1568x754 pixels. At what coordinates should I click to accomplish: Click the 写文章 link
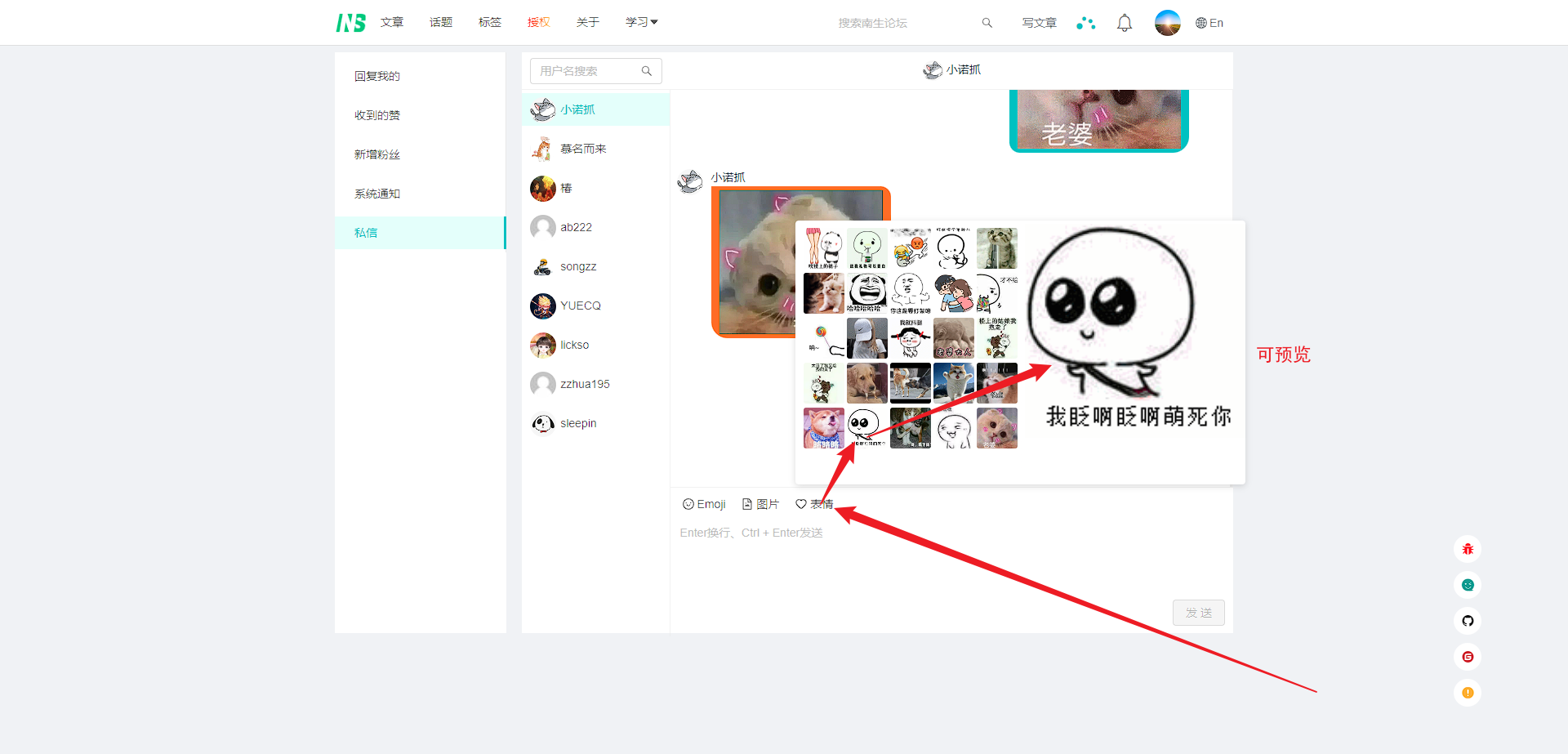point(1039,23)
